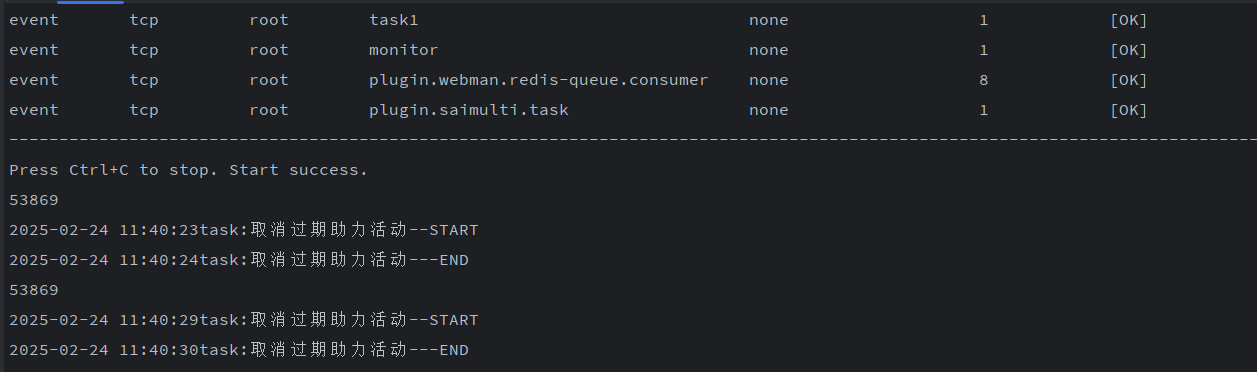Click the [OK] status in task1 row

pos(1128,20)
